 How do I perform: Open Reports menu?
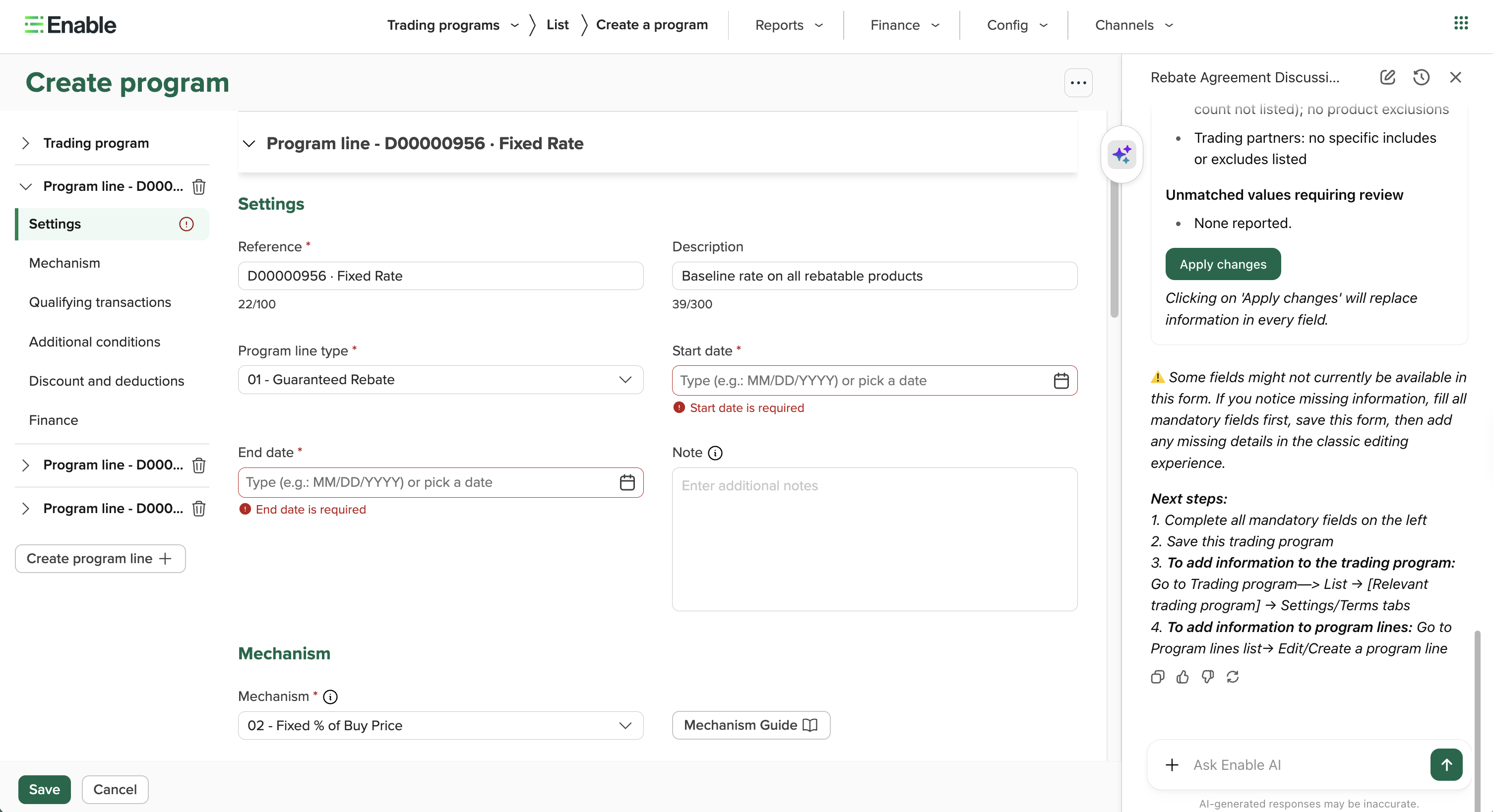point(789,25)
